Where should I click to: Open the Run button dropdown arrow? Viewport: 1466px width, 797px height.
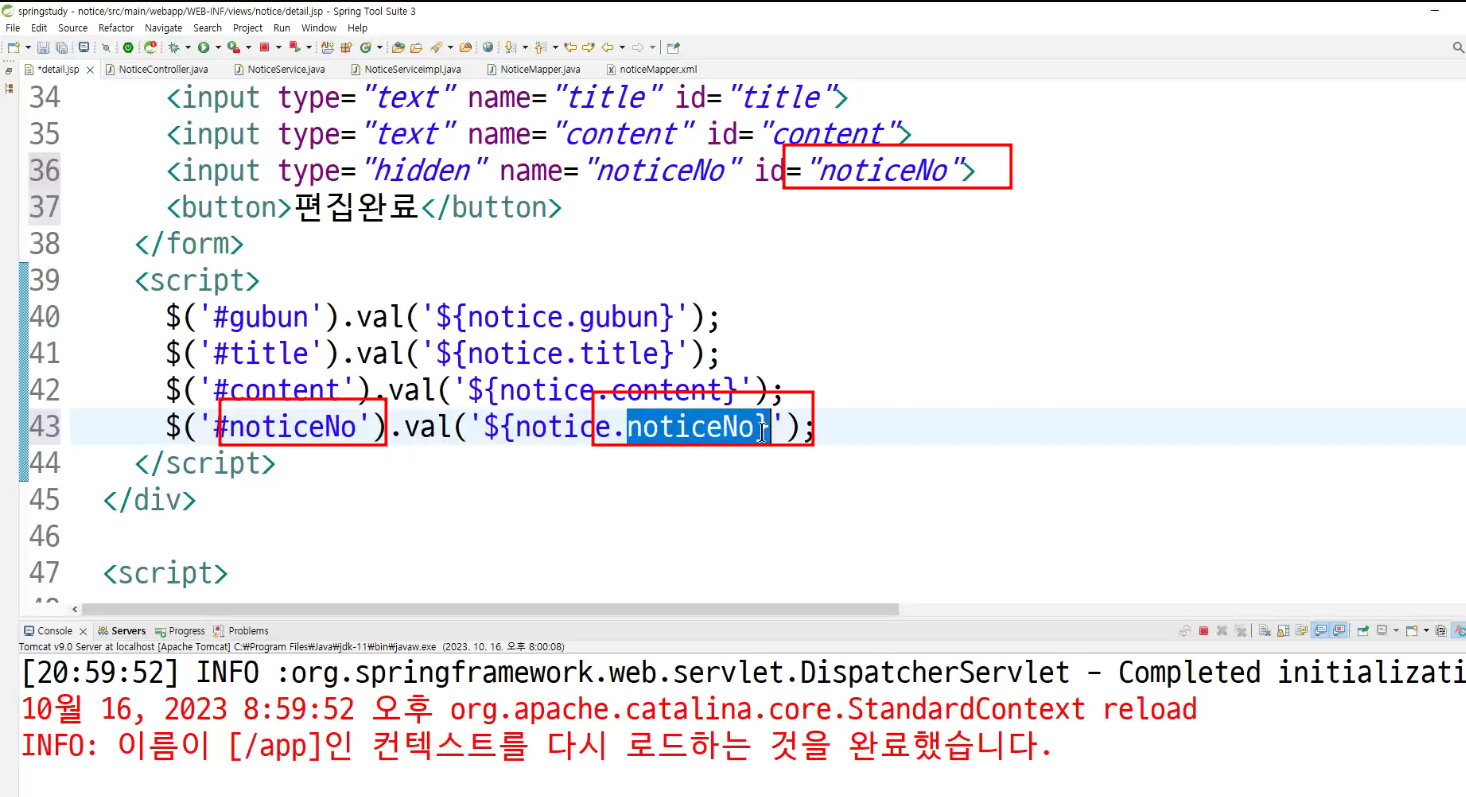(217, 47)
